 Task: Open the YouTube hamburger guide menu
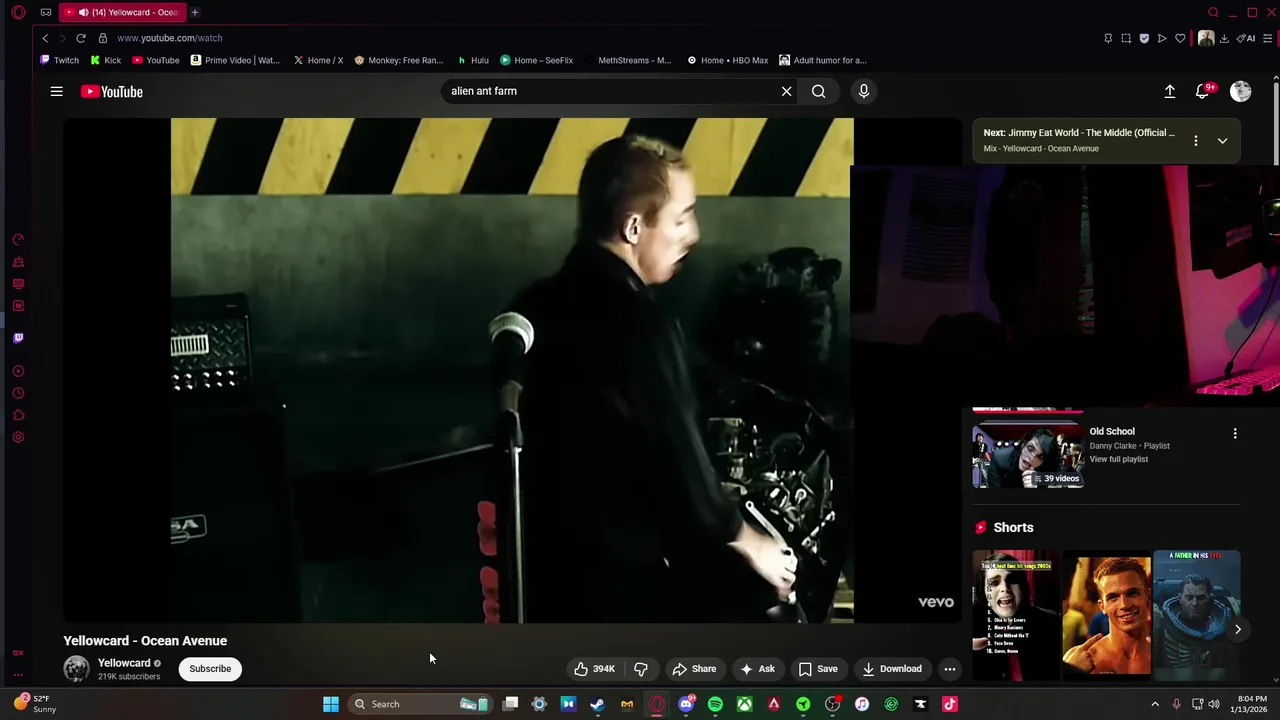tap(57, 91)
